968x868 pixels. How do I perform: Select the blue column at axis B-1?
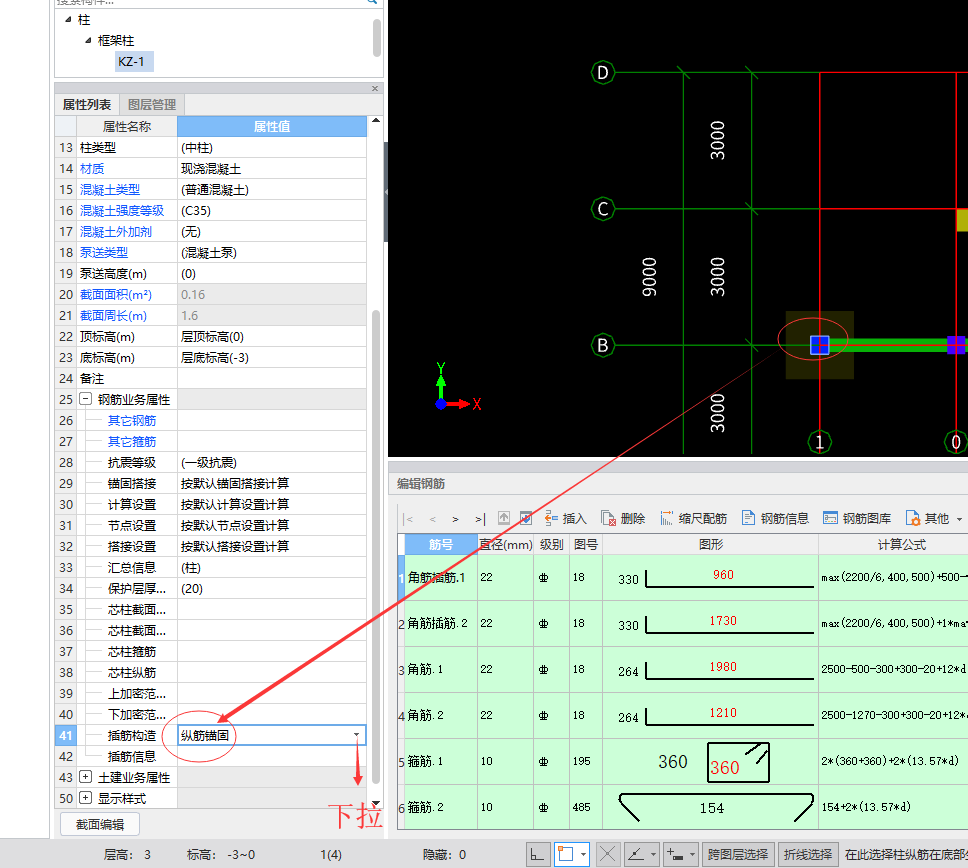tap(819, 345)
